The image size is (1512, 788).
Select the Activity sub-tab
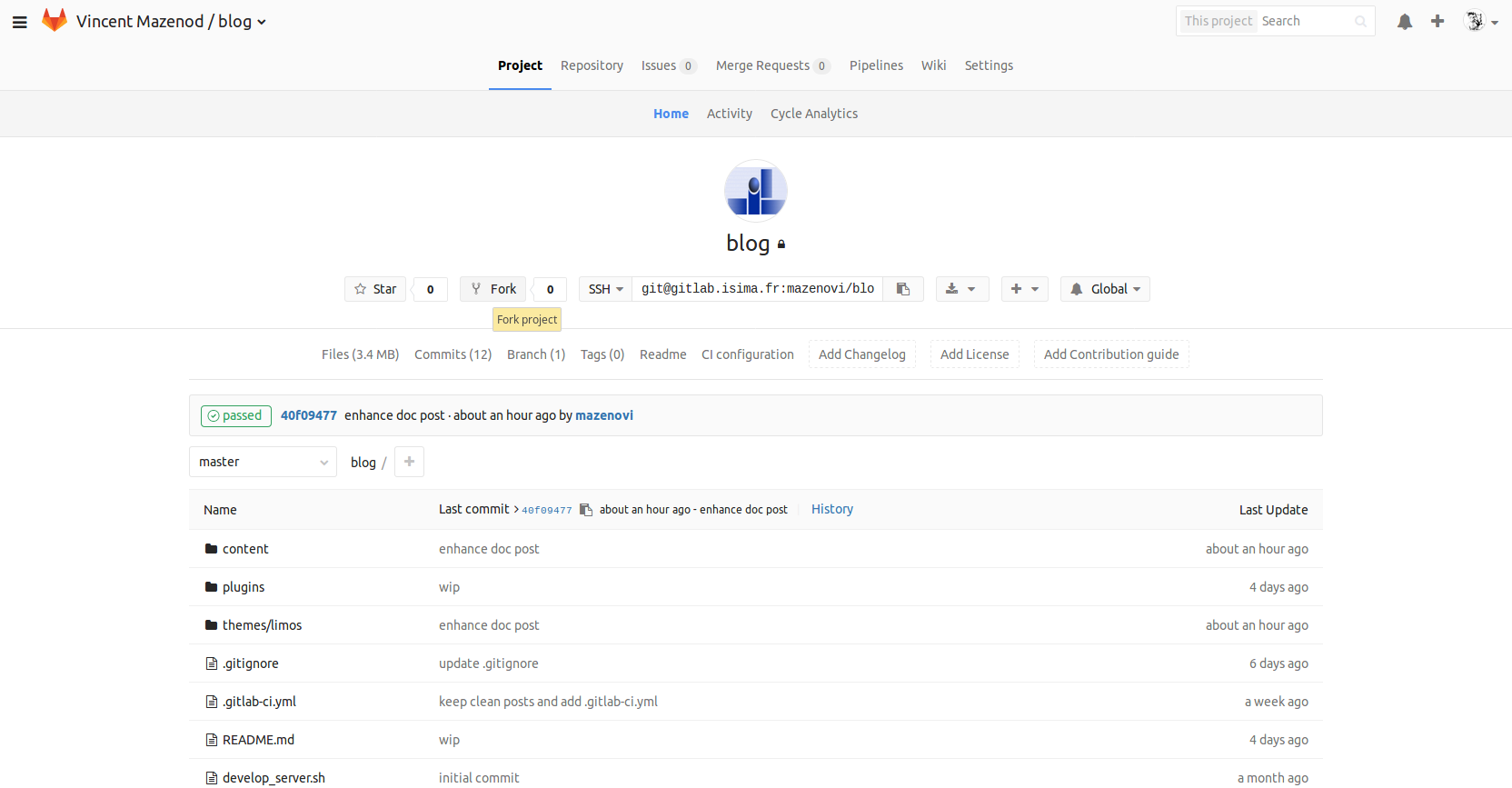pyautogui.click(x=730, y=114)
